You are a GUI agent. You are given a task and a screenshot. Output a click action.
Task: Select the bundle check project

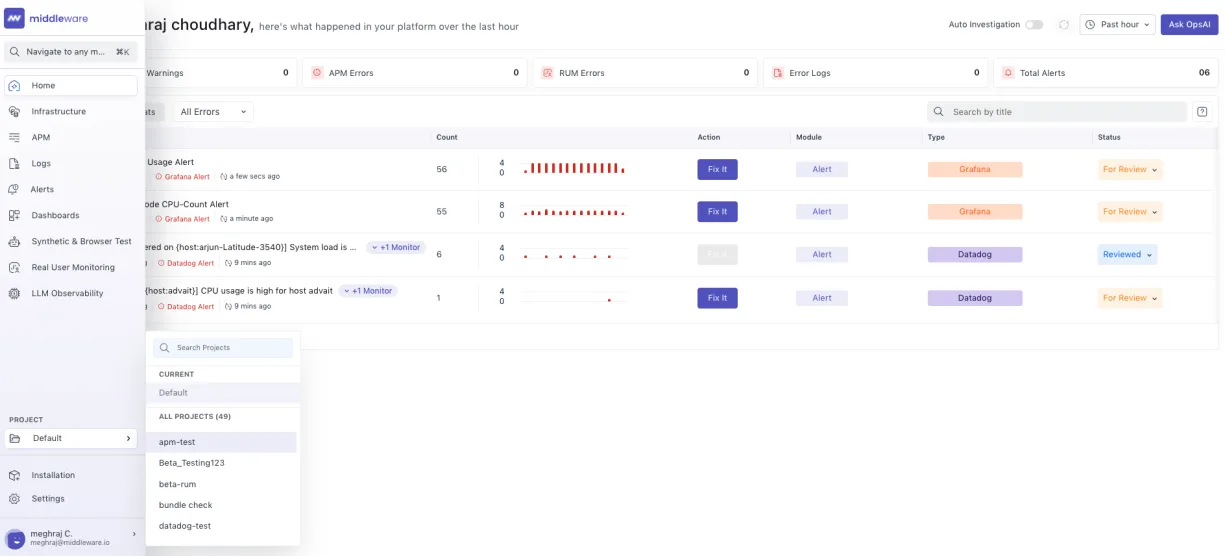tap(222, 505)
